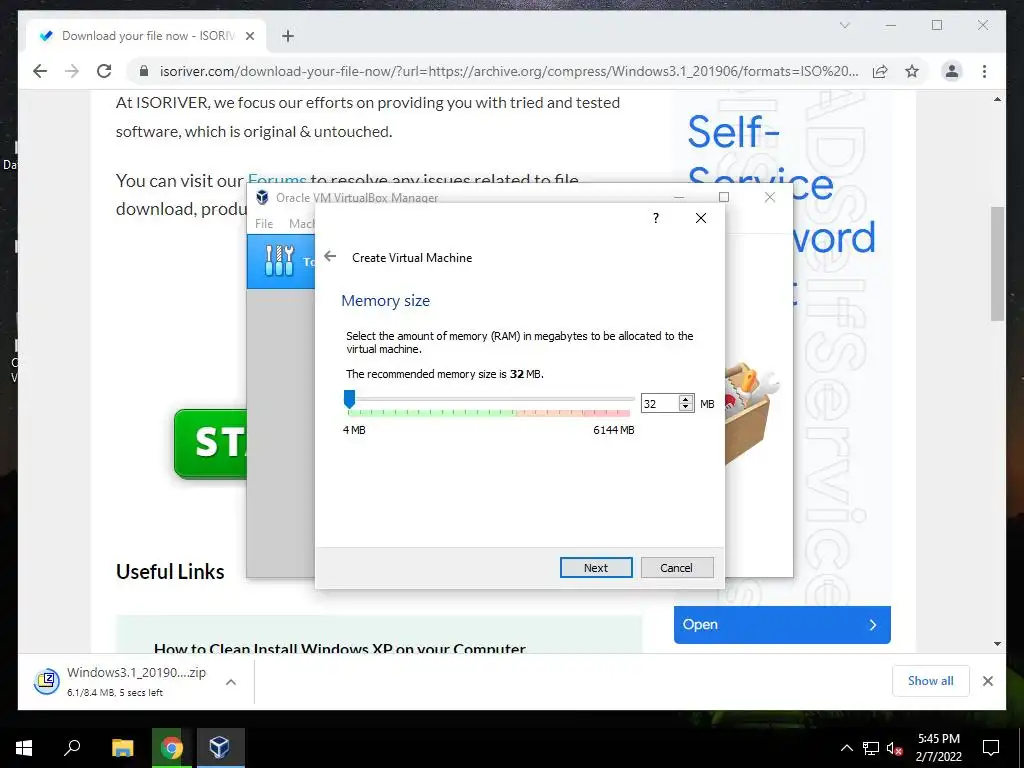1024x768 pixels.
Task: Click the Forums link on ISORIVER page
Action: pos(277,179)
